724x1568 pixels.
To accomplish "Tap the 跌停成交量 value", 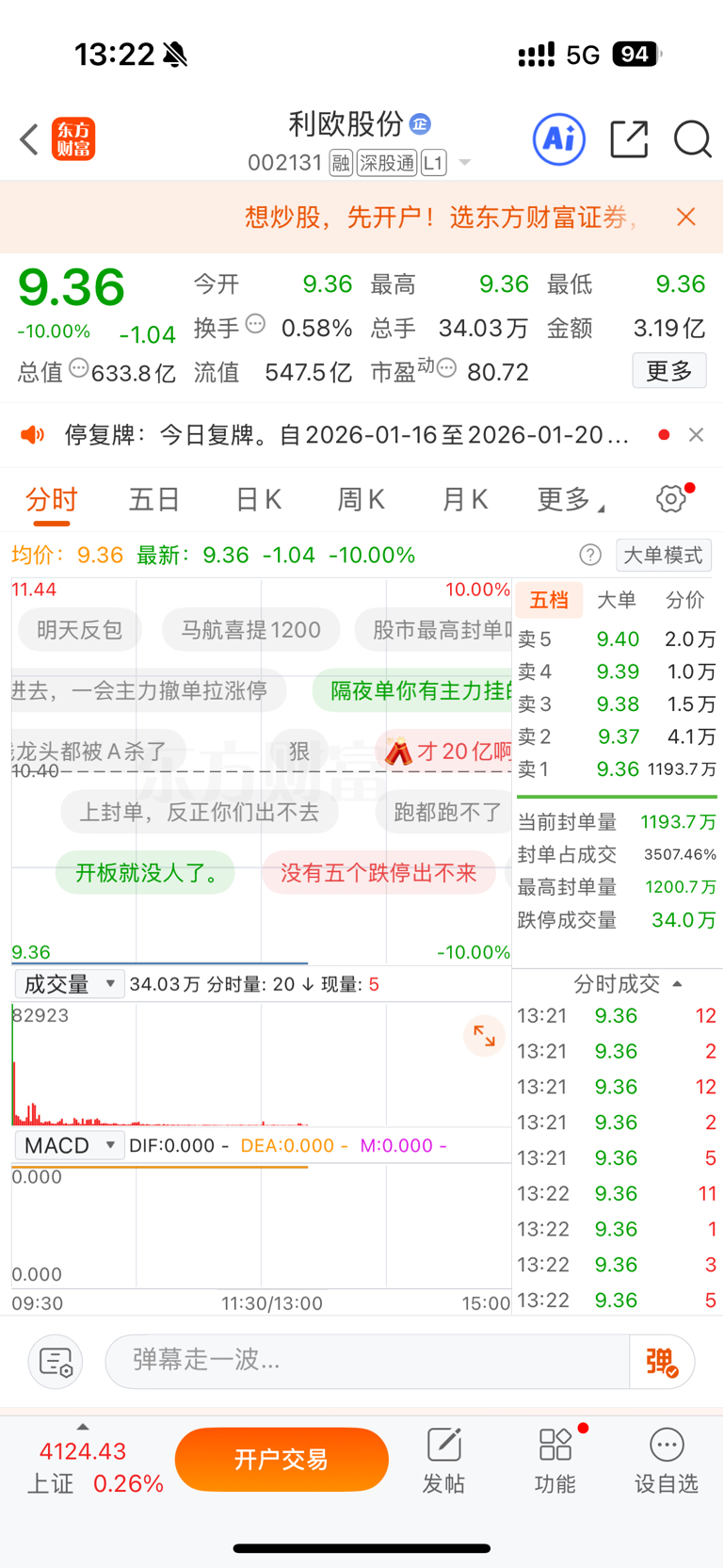I will [684, 920].
